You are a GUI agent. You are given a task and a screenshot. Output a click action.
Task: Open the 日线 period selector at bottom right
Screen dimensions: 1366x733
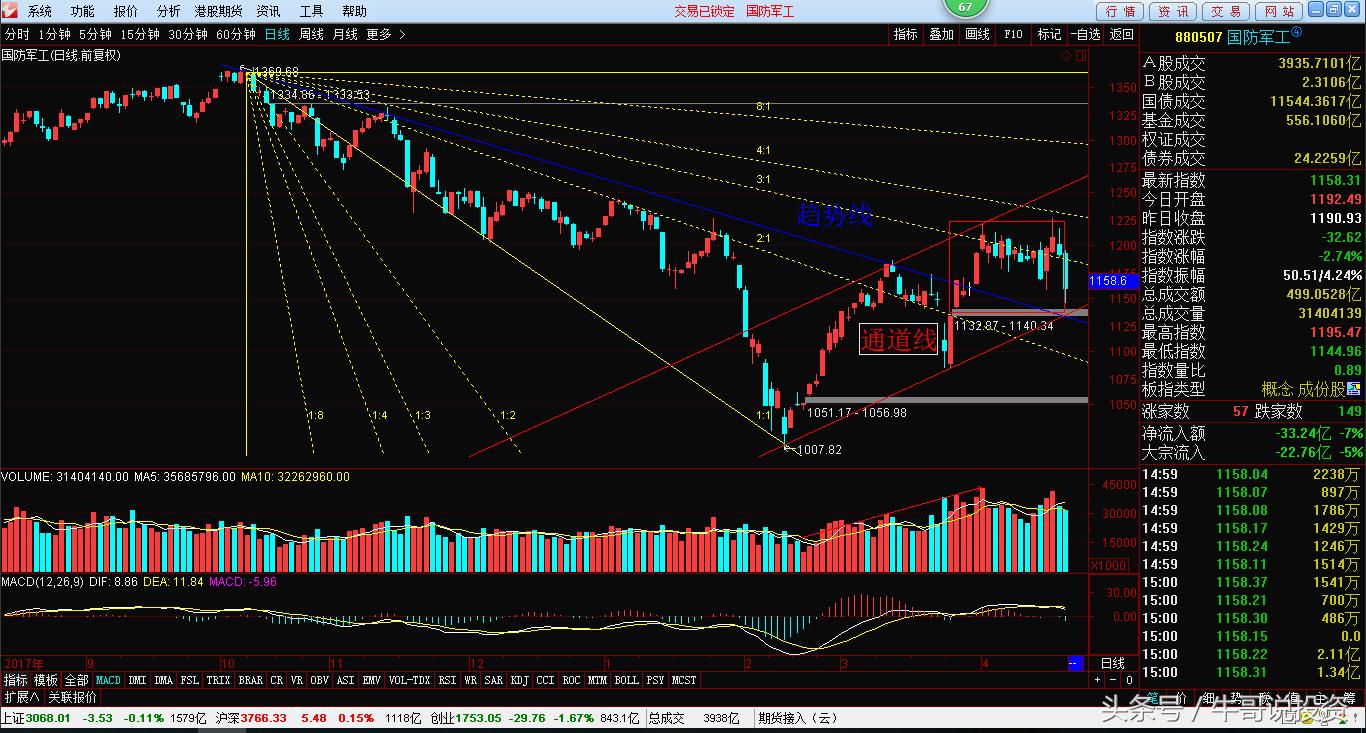(1113, 663)
